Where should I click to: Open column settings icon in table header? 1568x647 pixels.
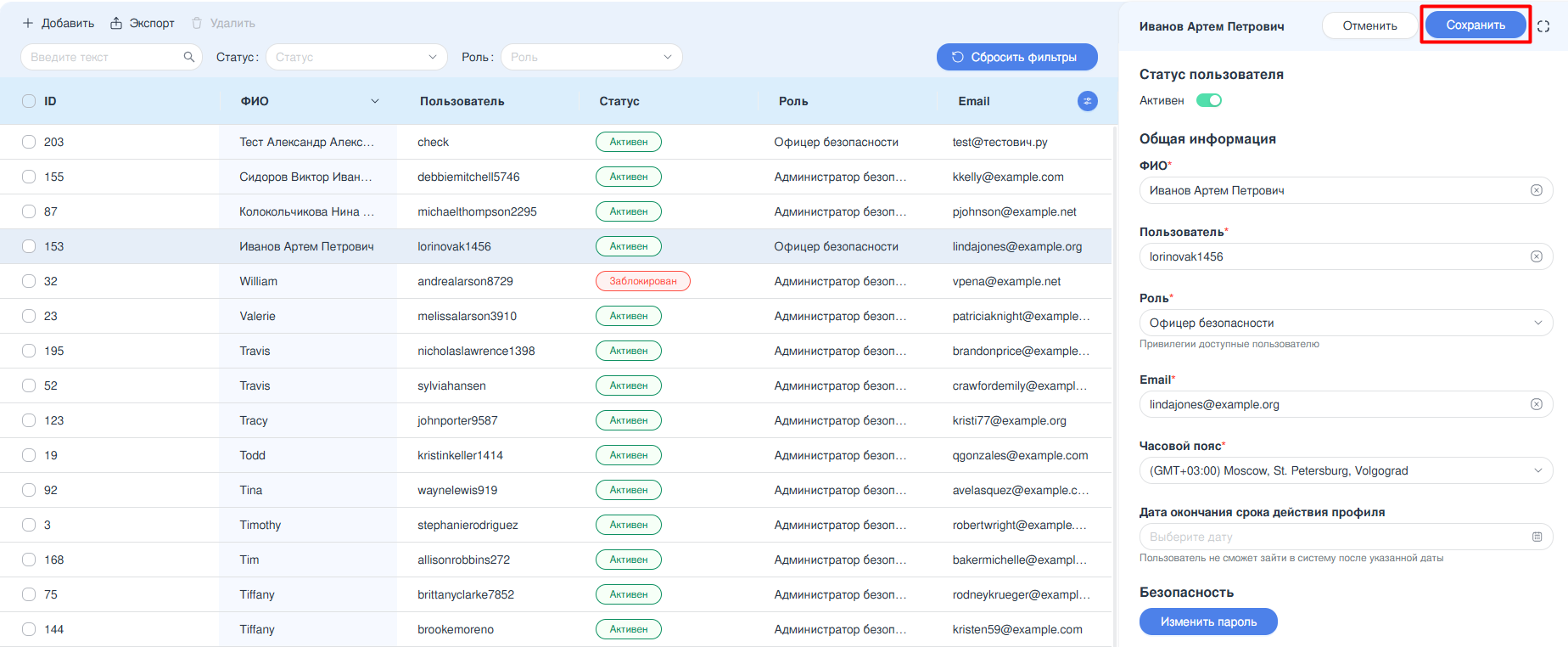click(x=1087, y=101)
